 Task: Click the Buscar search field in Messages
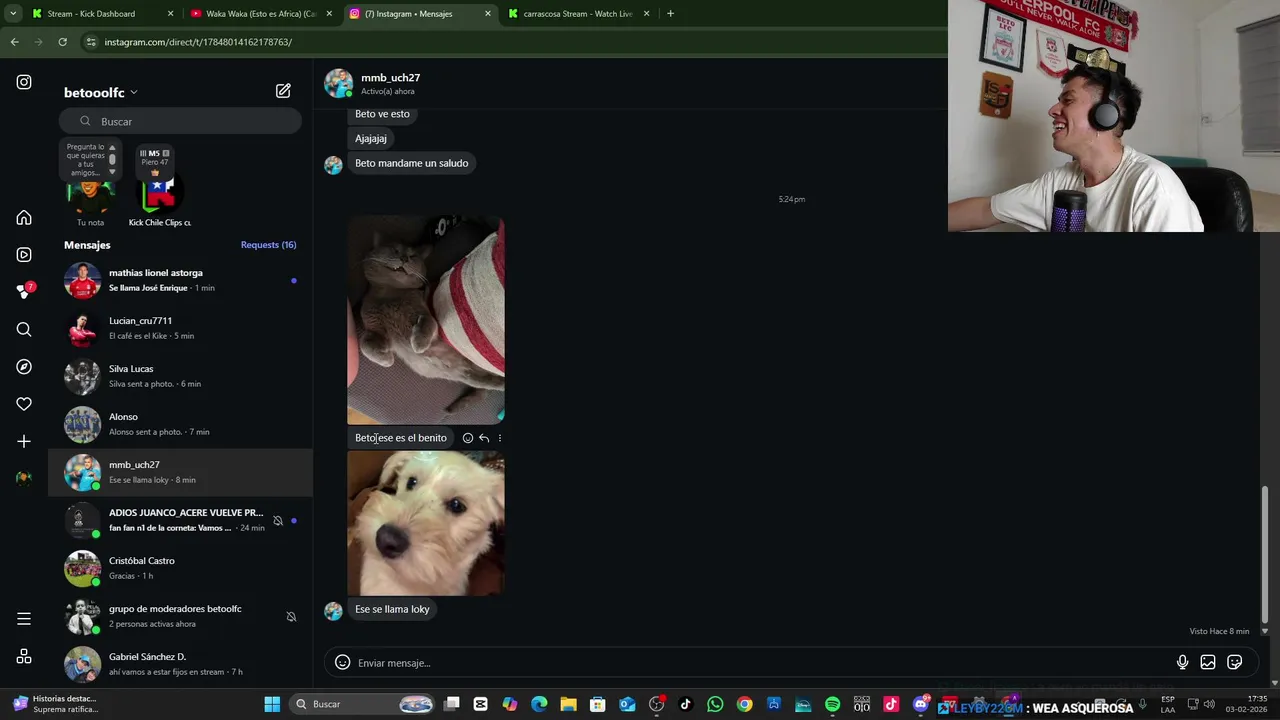click(x=180, y=121)
